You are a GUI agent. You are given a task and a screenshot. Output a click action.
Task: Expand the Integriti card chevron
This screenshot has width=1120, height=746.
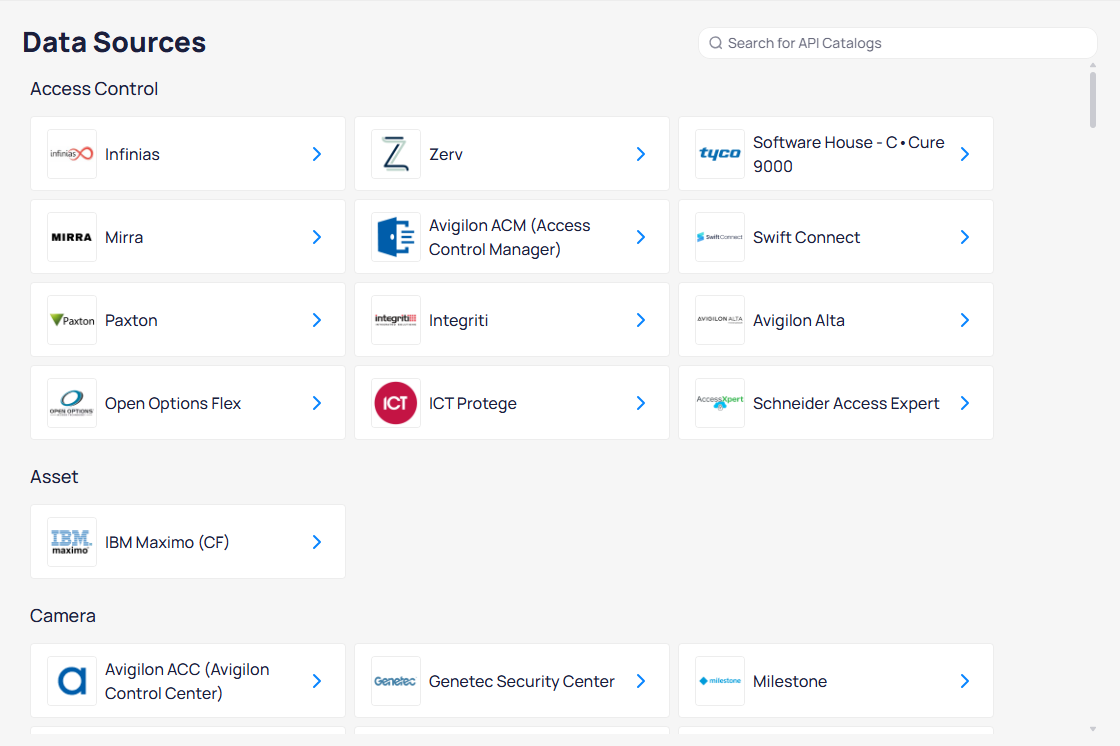[x=641, y=319]
